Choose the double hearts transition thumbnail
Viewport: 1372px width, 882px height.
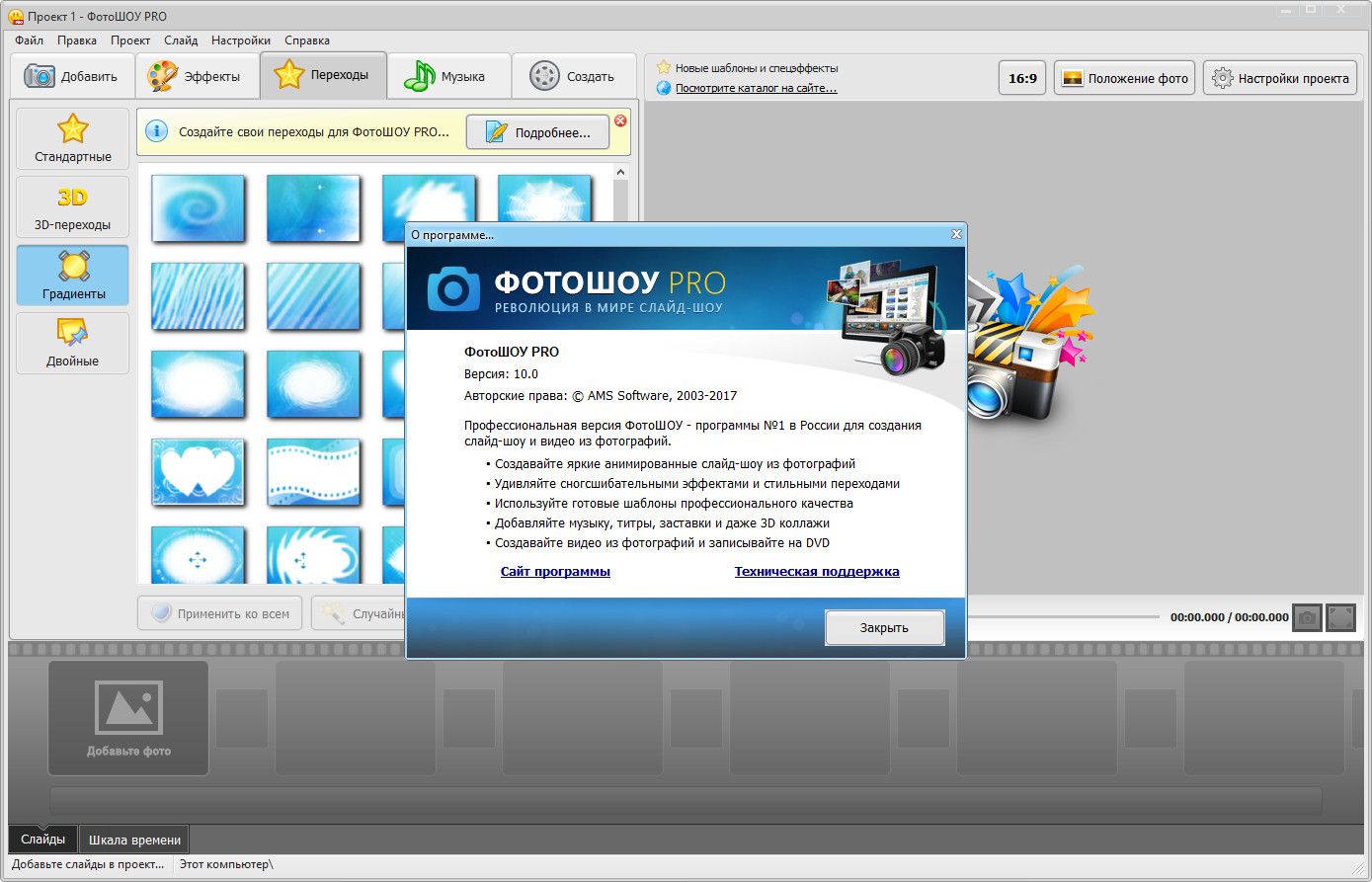(198, 471)
